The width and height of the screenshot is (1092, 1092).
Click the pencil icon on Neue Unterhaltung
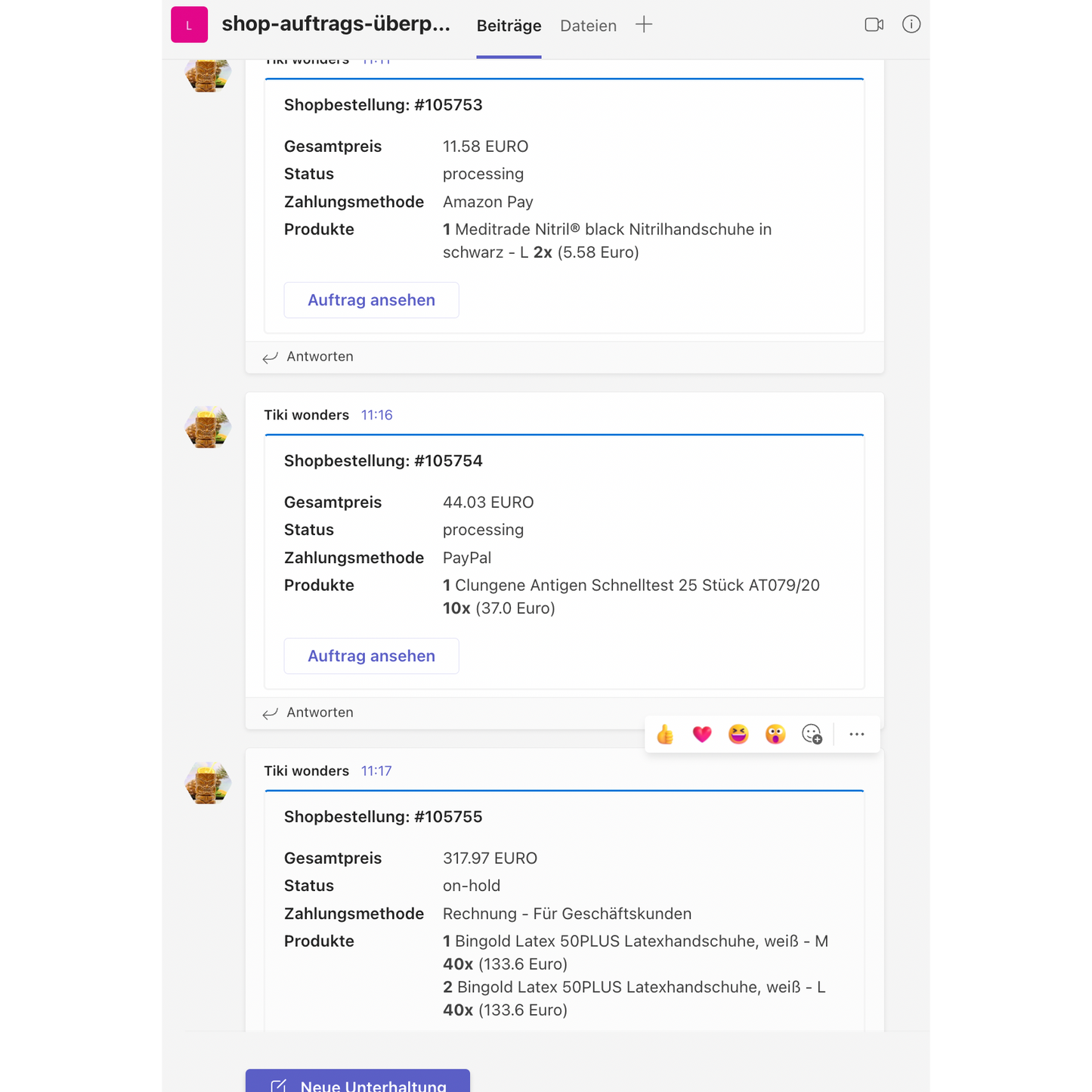[x=277, y=1085]
